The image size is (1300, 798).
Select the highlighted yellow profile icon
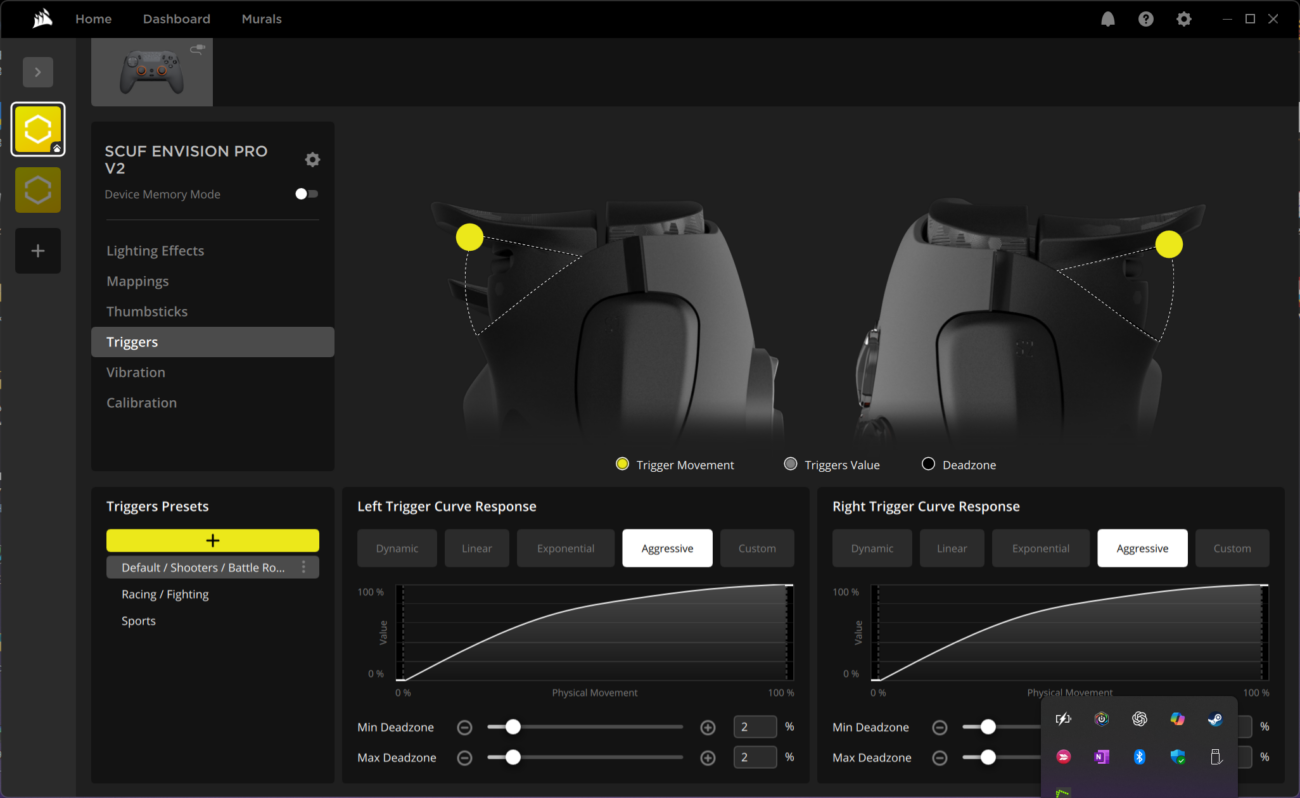[38, 130]
